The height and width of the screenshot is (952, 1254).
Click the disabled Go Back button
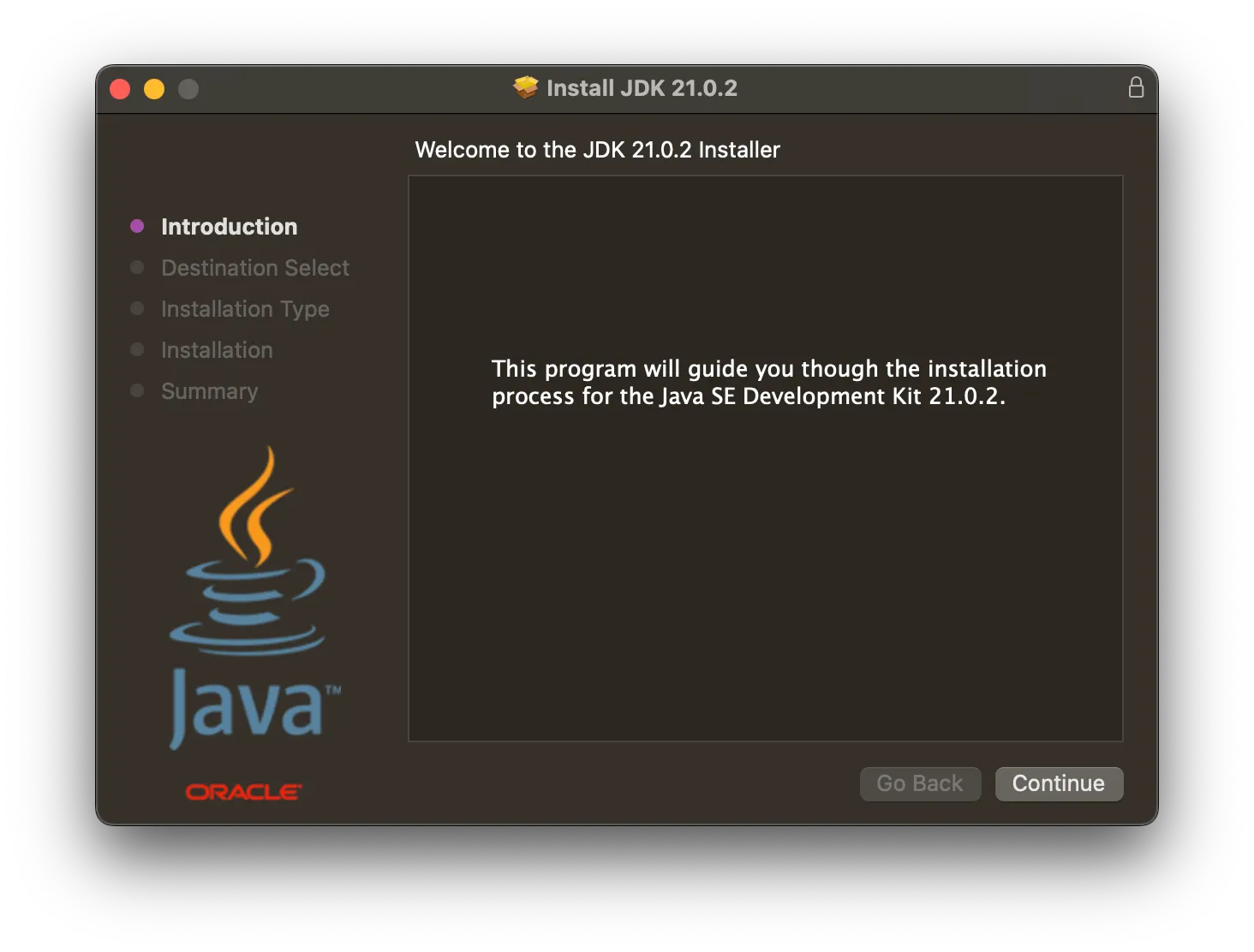coord(920,783)
